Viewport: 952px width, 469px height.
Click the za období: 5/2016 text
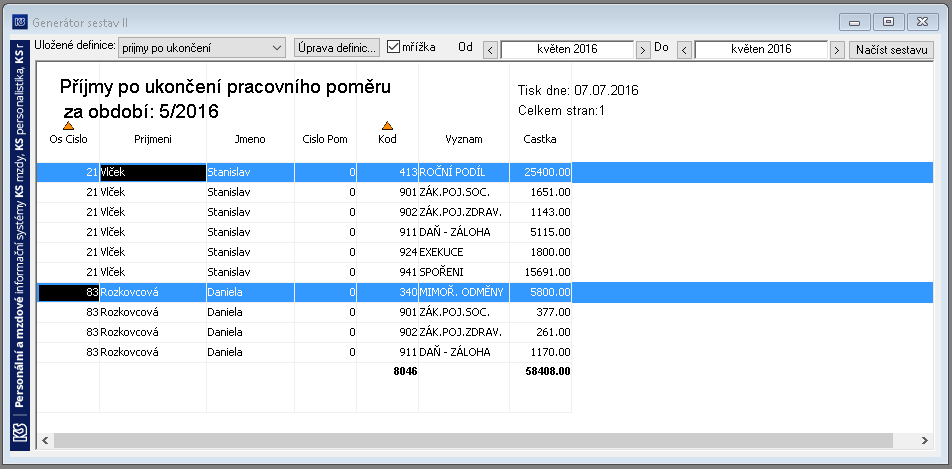click(x=141, y=112)
